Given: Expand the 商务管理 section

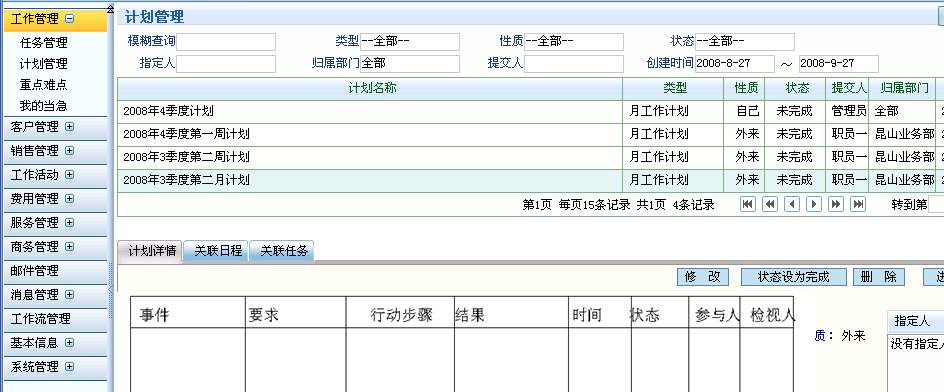Looking at the screenshot, I should [x=69, y=247].
